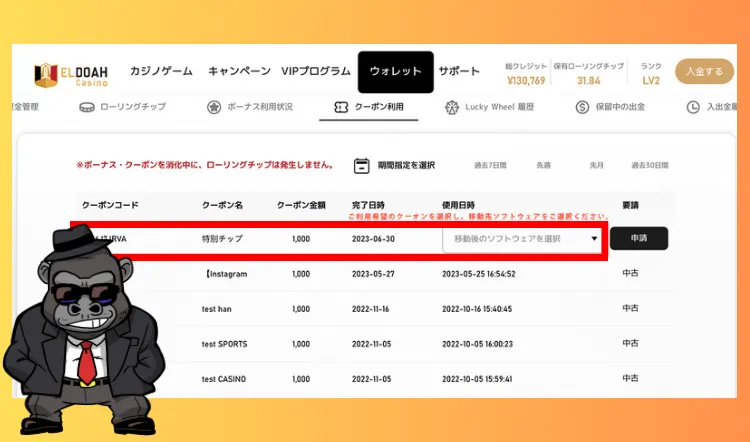Open the VIPプログラム menu
The image size is (750, 442).
(x=316, y=71)
